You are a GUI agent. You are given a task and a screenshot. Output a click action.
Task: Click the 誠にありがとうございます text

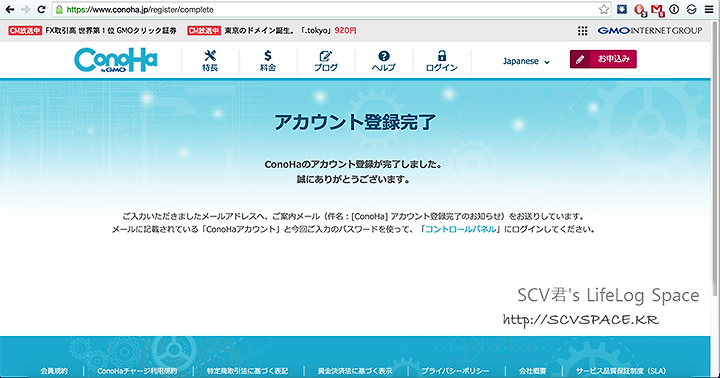coord(353,180)
